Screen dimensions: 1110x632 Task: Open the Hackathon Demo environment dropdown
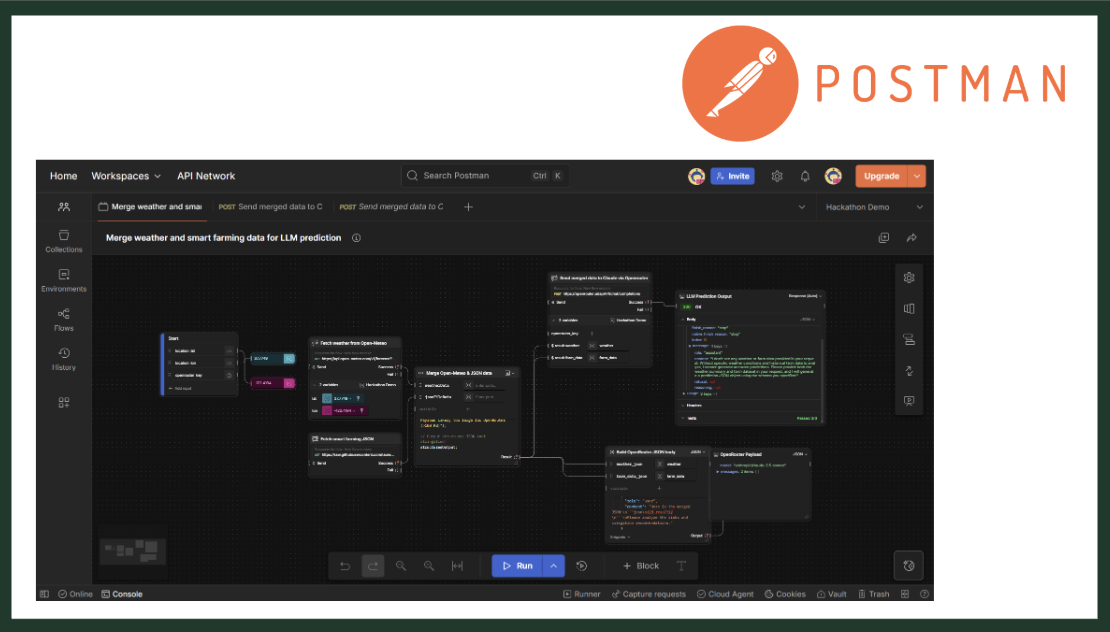pos(874,207)
